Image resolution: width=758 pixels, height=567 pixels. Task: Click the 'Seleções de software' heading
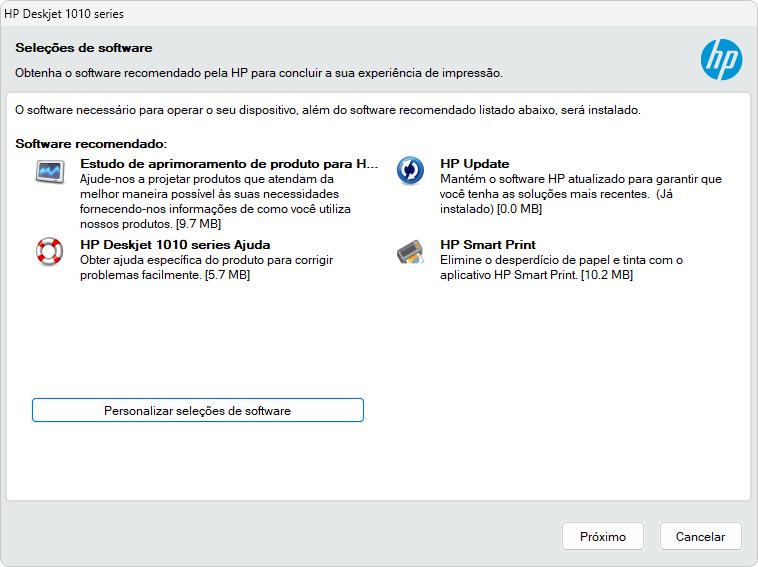click(x=83, y=48)
